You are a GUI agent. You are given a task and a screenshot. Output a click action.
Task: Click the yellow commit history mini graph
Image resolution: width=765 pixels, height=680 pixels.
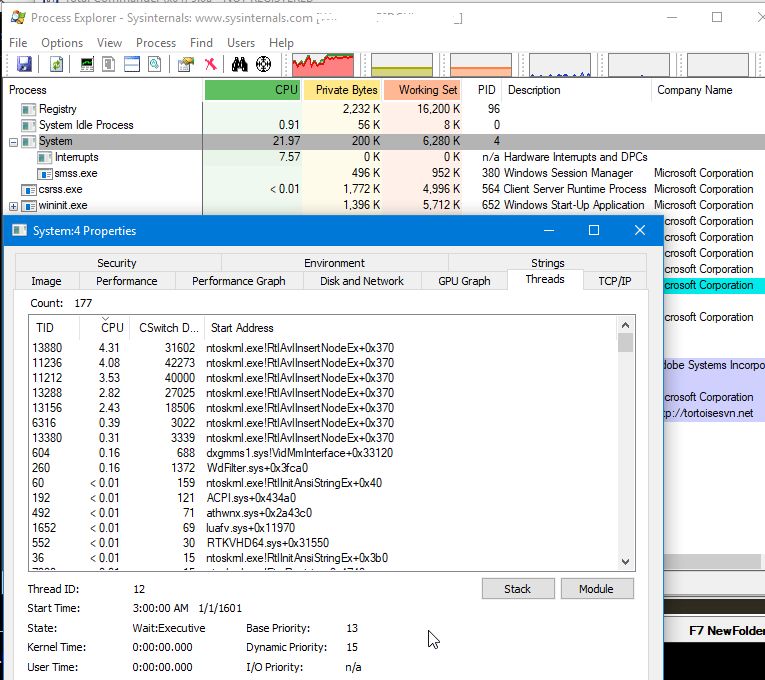click(x=402, y=65)
